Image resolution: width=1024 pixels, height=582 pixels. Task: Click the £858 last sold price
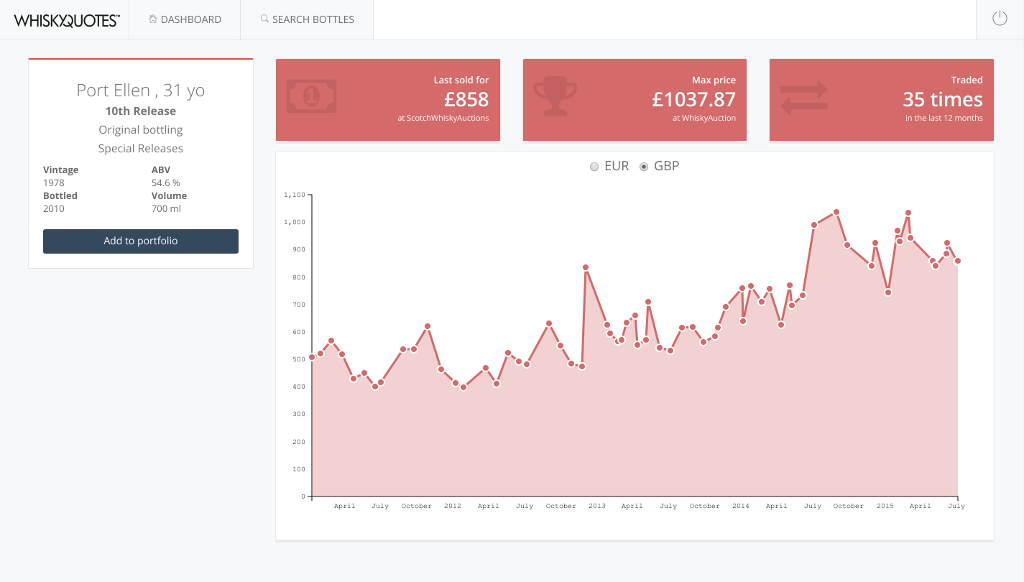coord(466,99)
